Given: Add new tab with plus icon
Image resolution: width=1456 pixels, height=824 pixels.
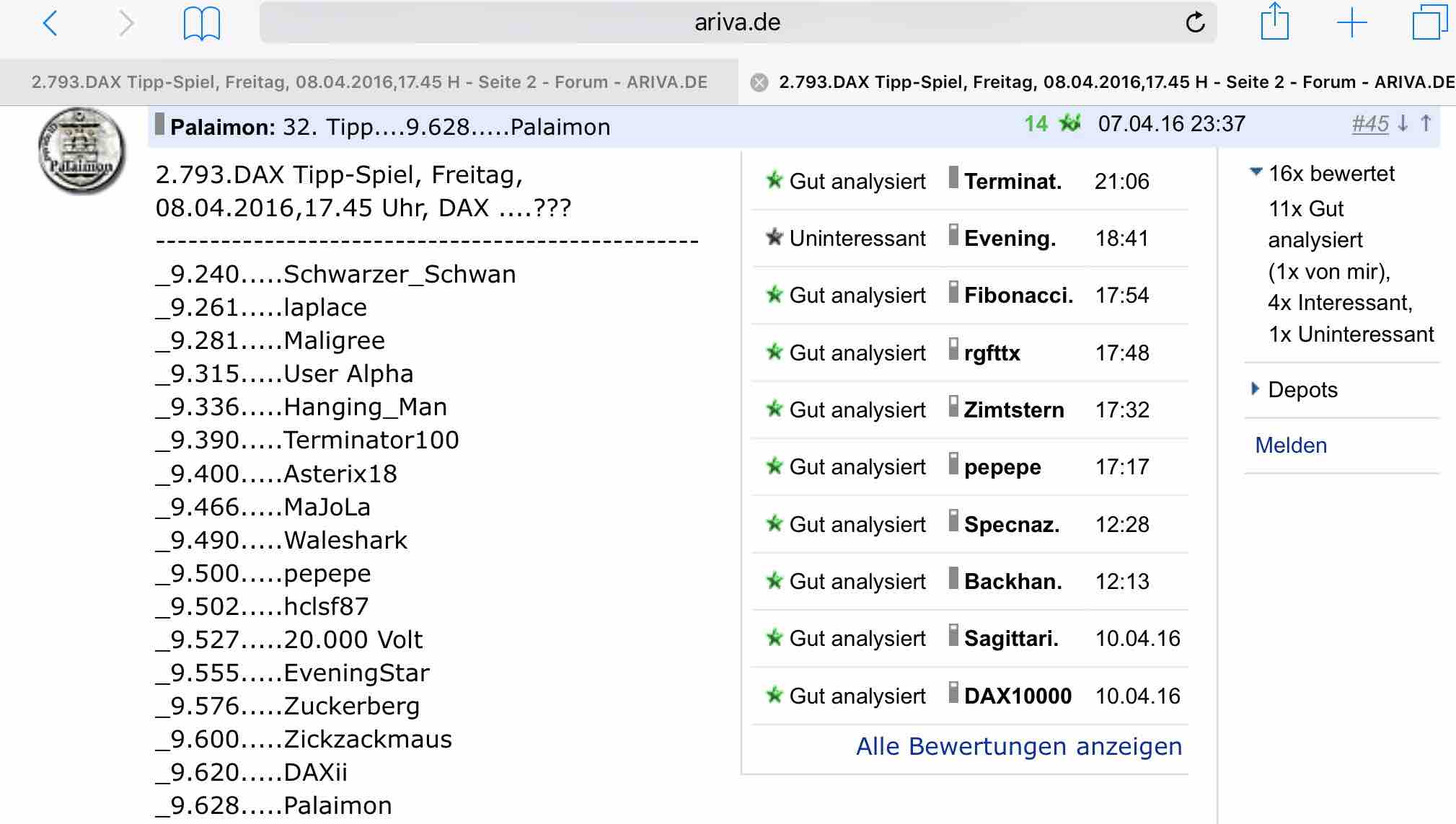Looking at the screenshot, I should coord(1351,23).
